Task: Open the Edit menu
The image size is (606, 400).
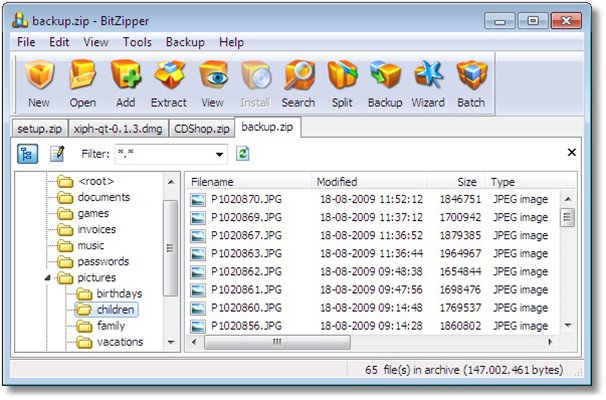Action: pos(59,42)
